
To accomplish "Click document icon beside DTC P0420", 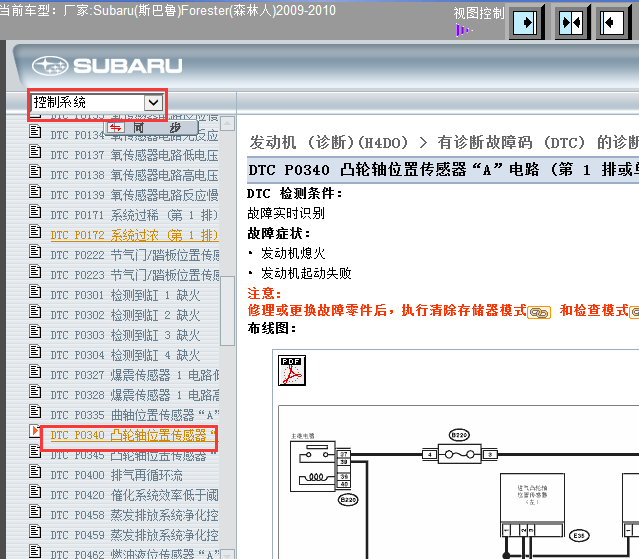I will coord(35,491).
